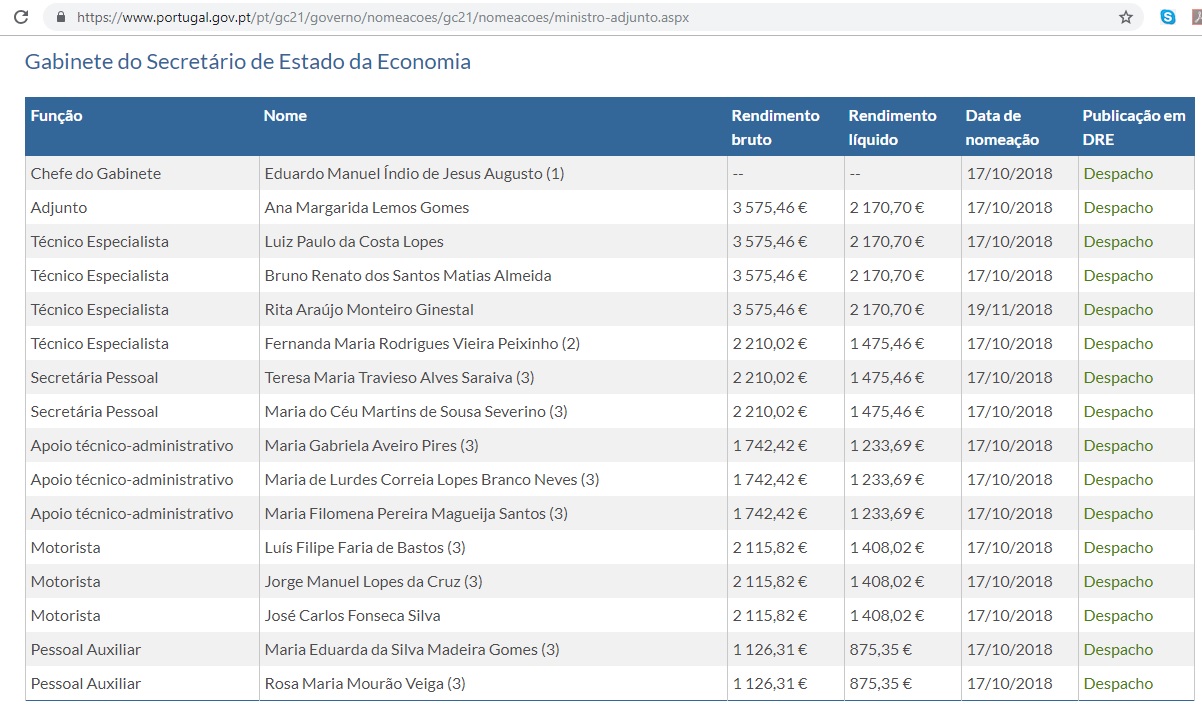
Task: Select the name Ana Margarida Lemos Gomes
Action: click(x=367, y=207)
